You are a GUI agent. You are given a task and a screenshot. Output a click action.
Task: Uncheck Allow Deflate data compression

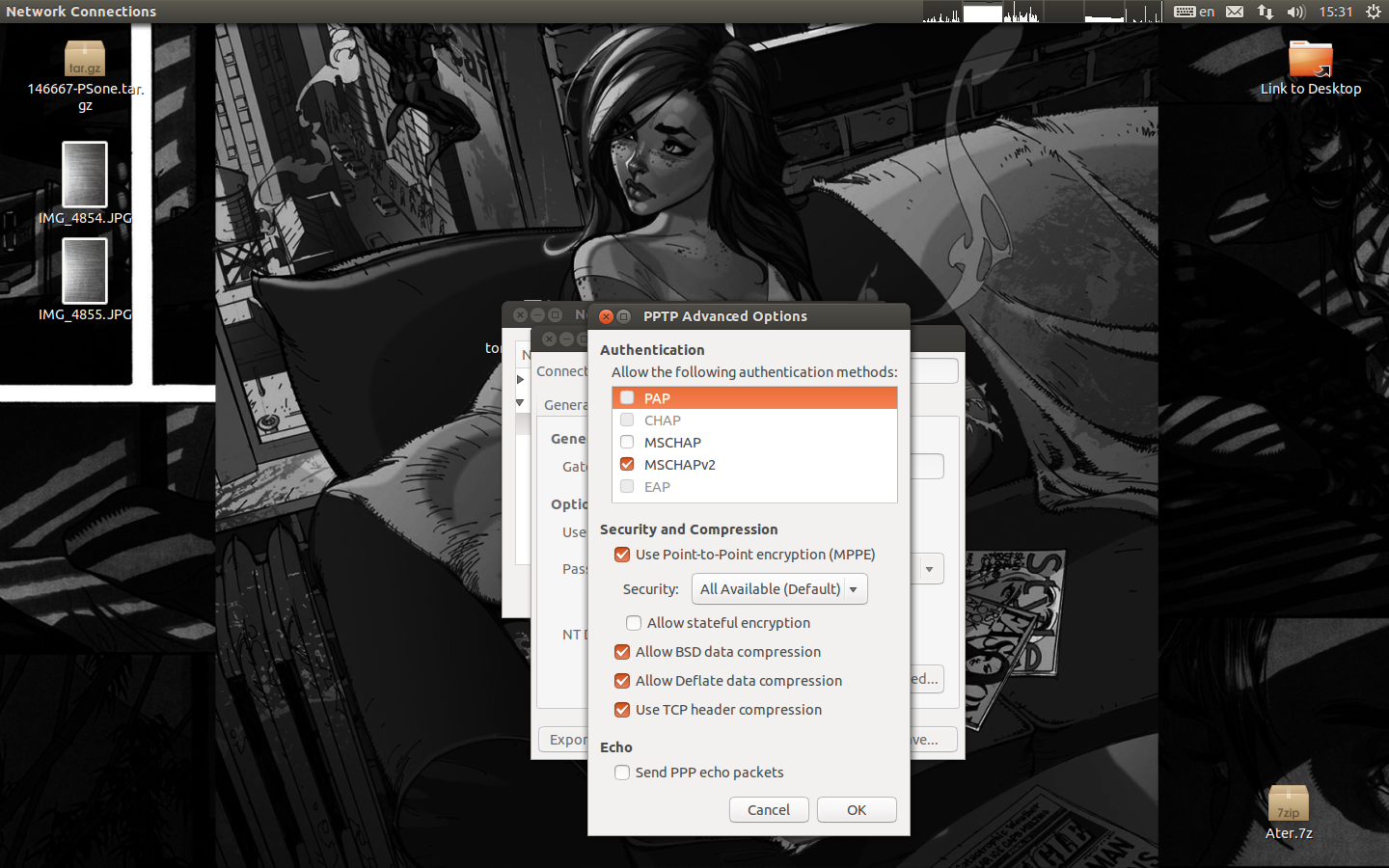[622, 681]
